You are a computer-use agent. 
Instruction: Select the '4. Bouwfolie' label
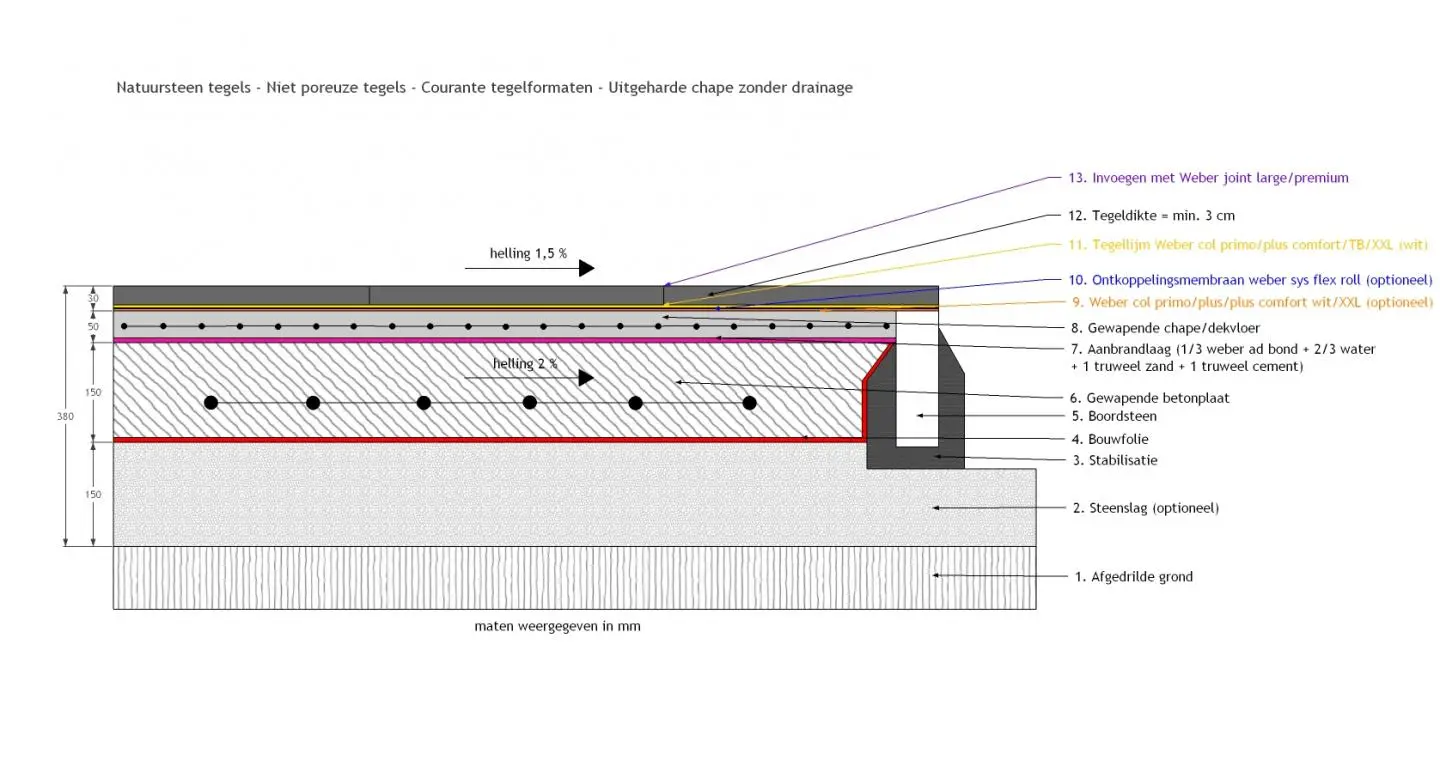coord(1110,439)
